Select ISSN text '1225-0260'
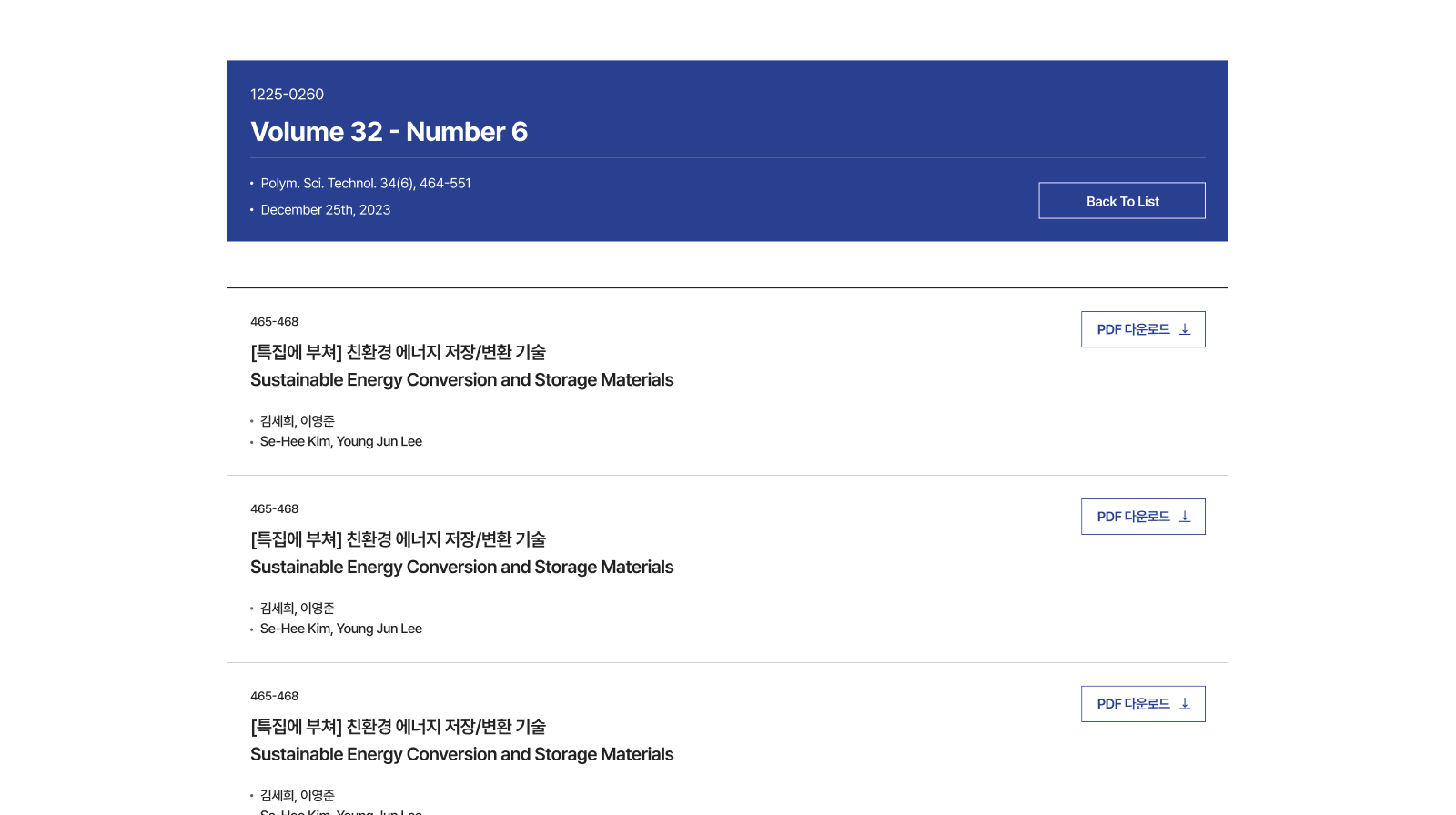The width and height of the screenshot is (1456, 815). point(287,95)
